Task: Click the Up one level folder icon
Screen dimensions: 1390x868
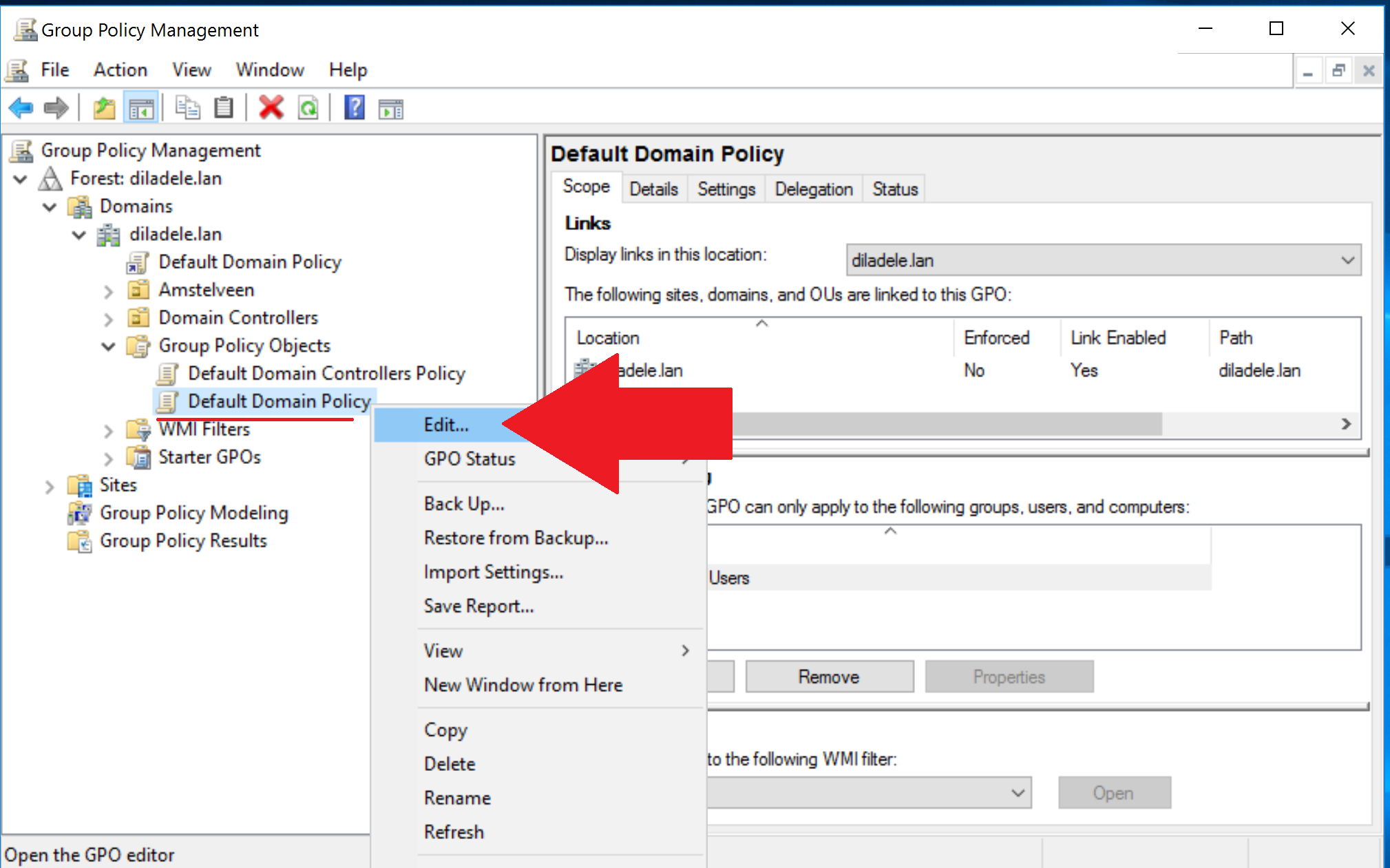Action: point(104,108)
